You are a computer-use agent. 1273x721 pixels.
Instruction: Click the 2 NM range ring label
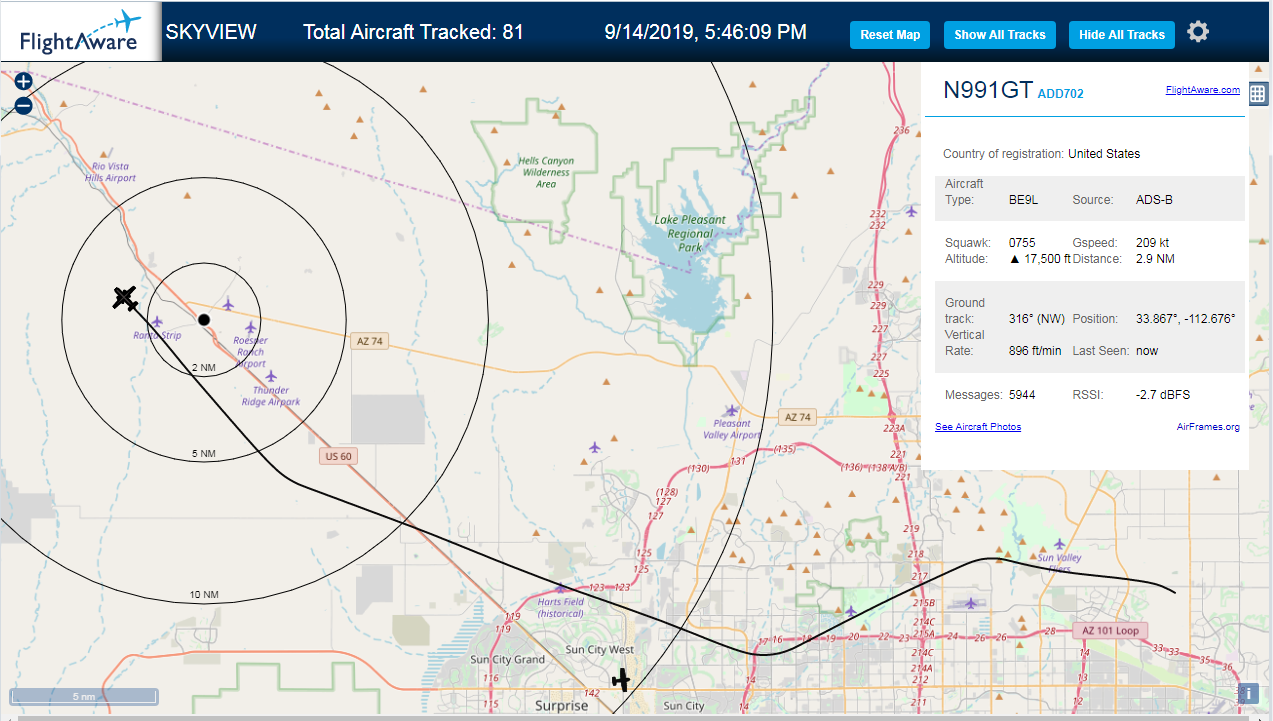pyautogui.click(x=204, y=368)
